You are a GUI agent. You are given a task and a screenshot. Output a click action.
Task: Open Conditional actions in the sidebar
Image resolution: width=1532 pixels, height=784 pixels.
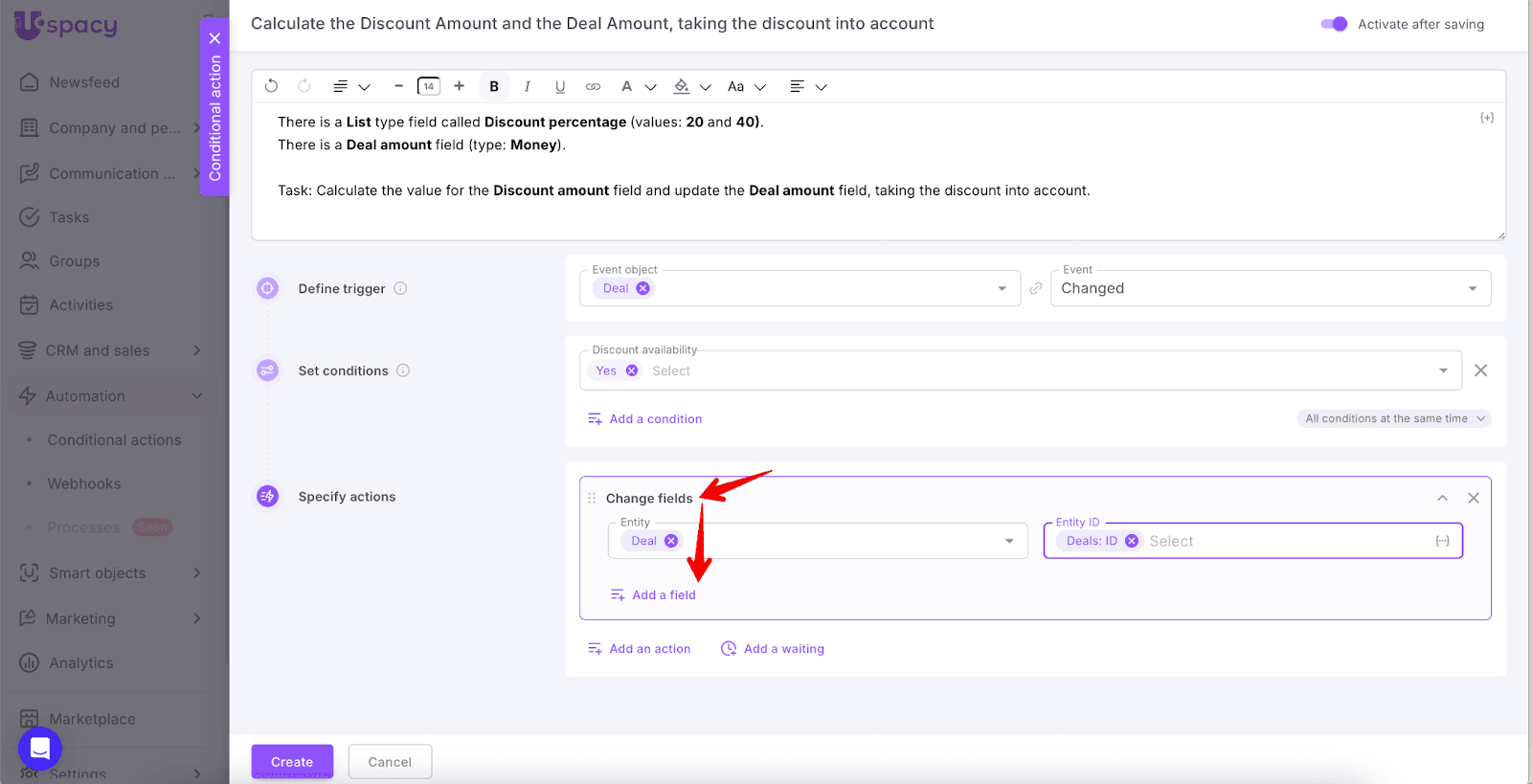[x=114, y=439]
